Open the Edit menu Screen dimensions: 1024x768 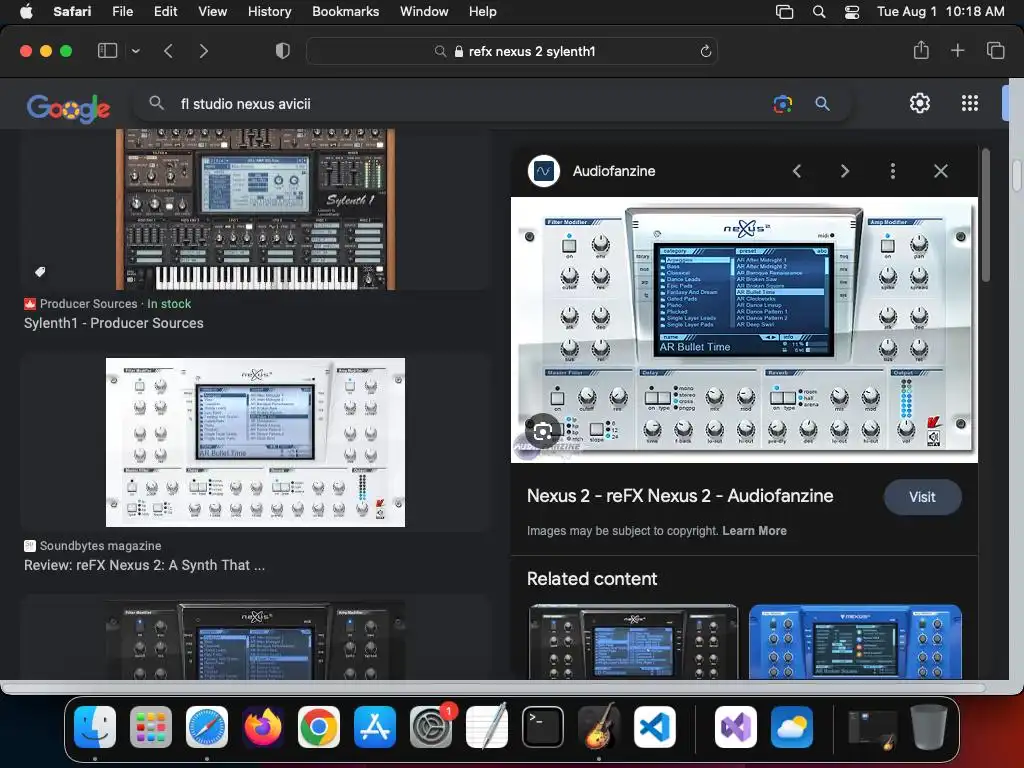[165, 11]
